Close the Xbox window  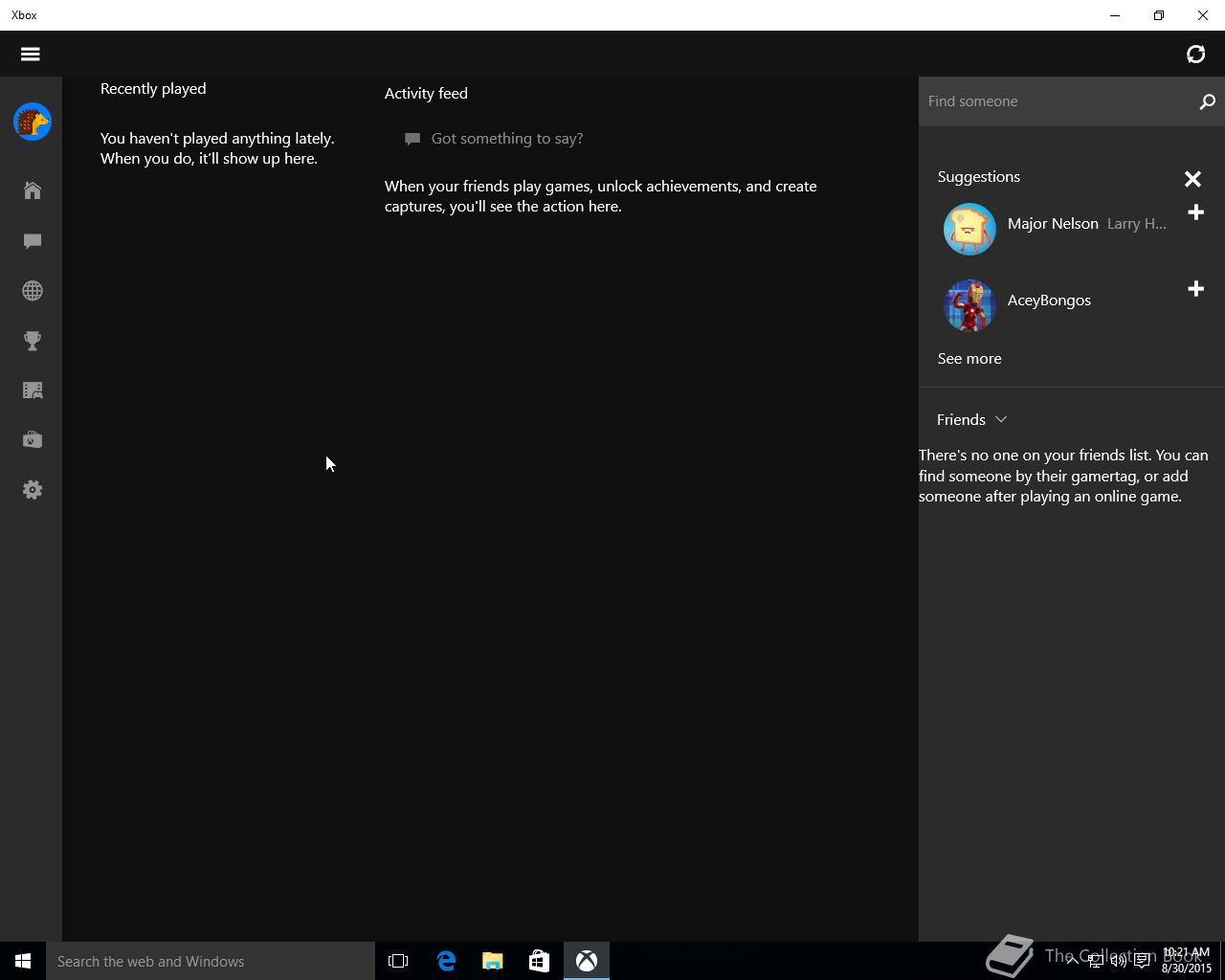[x=1203, y=15]
